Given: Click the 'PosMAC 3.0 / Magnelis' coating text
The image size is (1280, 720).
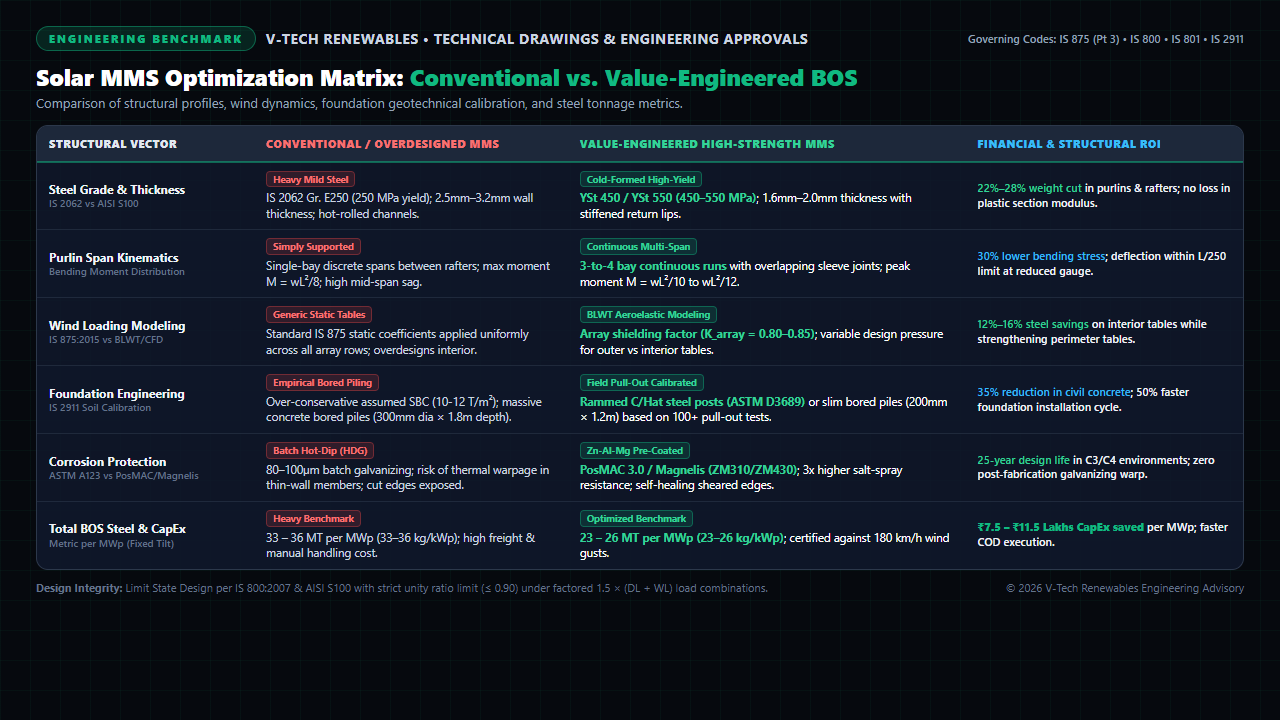Looking at the screenshot, I should point(689,470).
